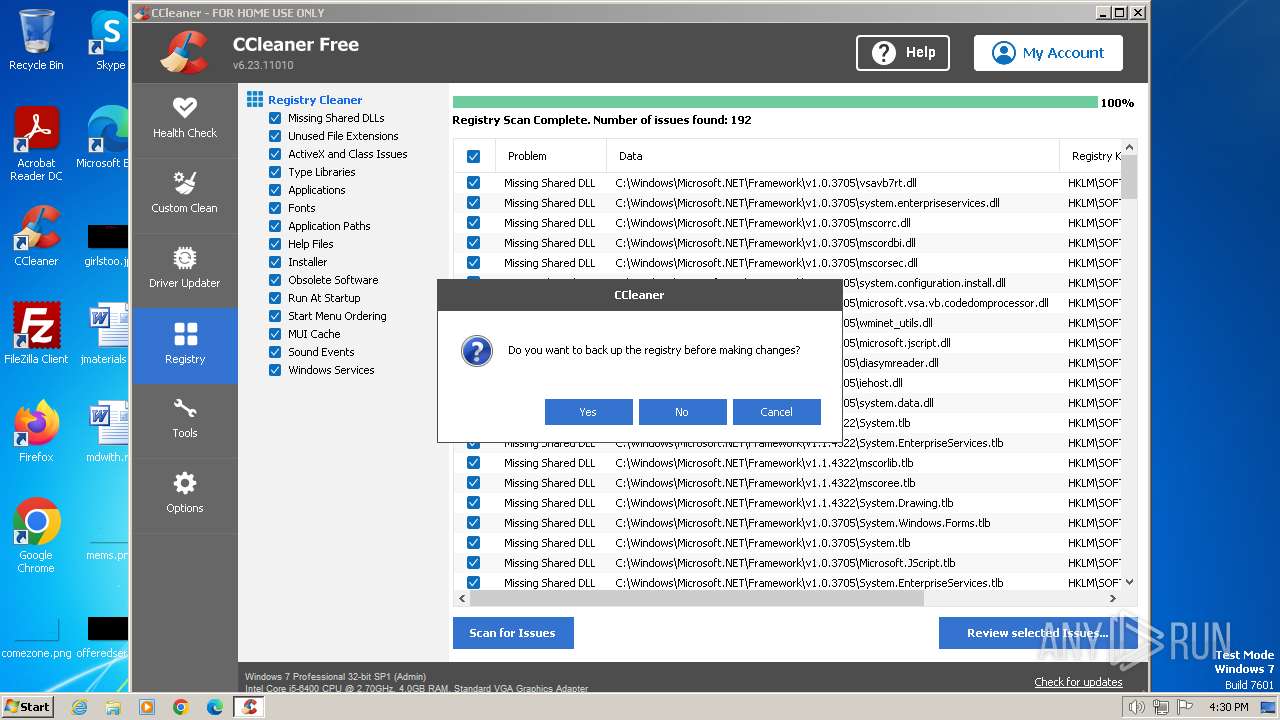The image size is (1280, 720).
Task: Sort by Data column header
Action: [833, 156]
